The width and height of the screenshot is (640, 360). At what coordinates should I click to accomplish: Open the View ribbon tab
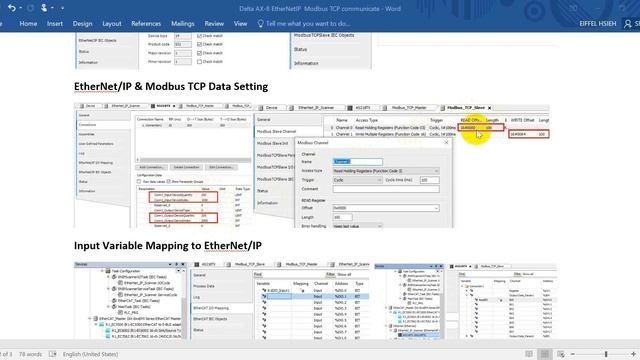(240, 24)
